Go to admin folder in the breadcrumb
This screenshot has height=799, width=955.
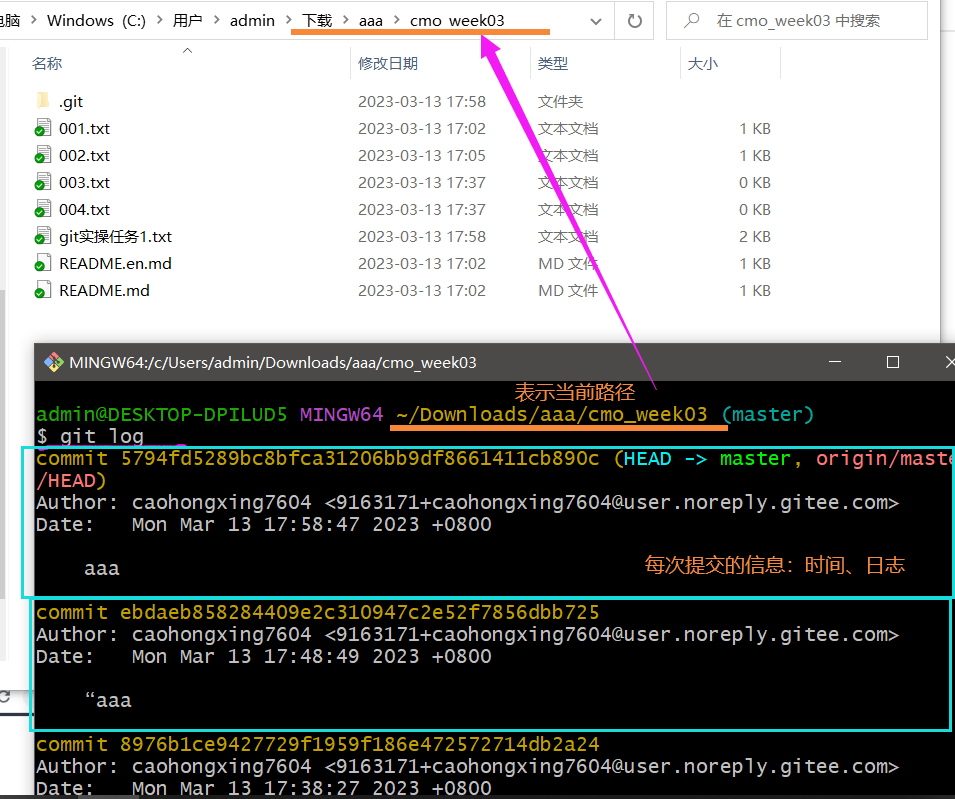point(252,21)
